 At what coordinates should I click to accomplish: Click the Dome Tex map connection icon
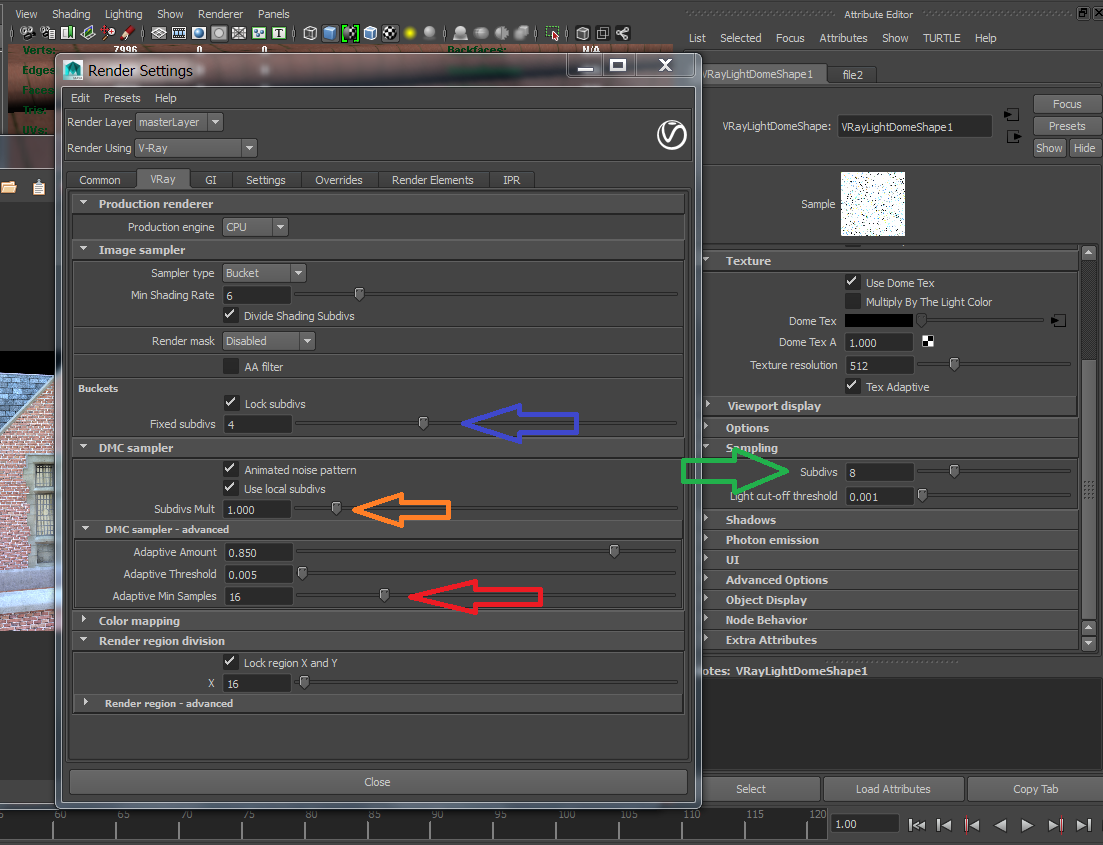tap(1058, 321)
